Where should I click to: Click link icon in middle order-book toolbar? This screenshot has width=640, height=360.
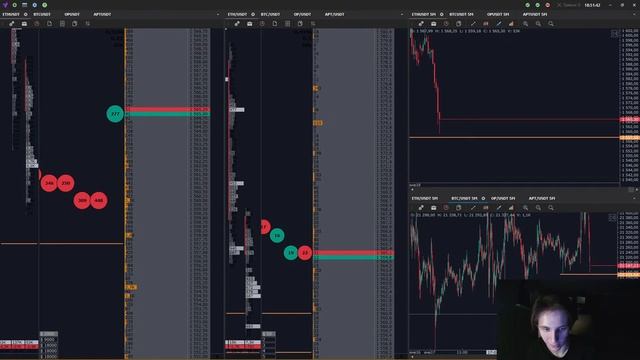[x=237, y=24]
